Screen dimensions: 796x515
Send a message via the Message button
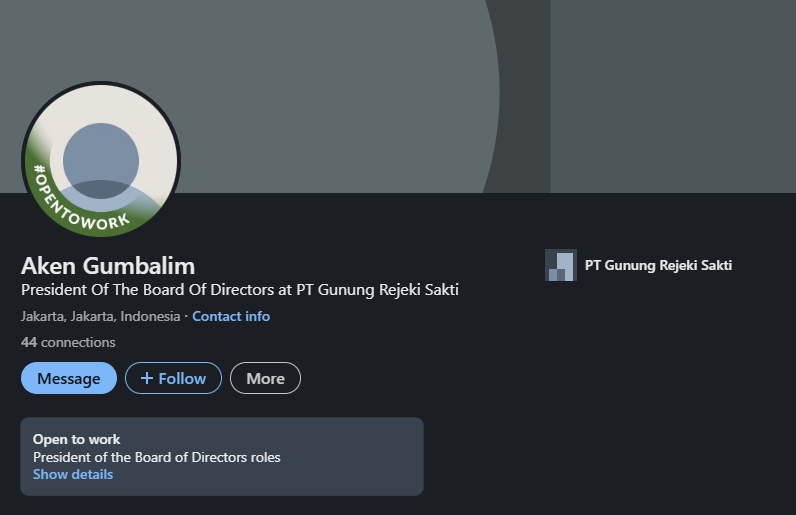click(x=69, y=378)
